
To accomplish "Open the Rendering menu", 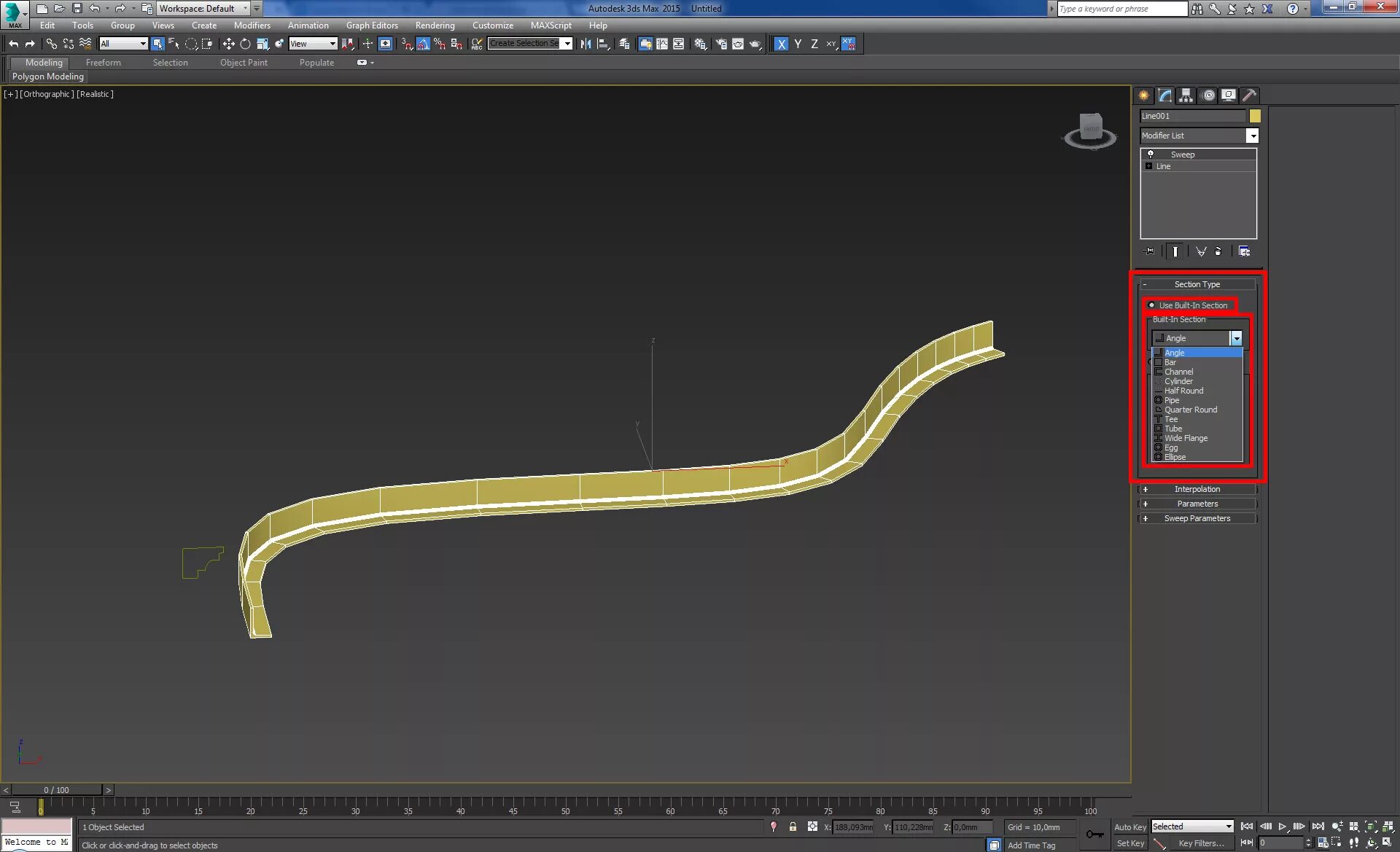I will [x=435, y=26].
